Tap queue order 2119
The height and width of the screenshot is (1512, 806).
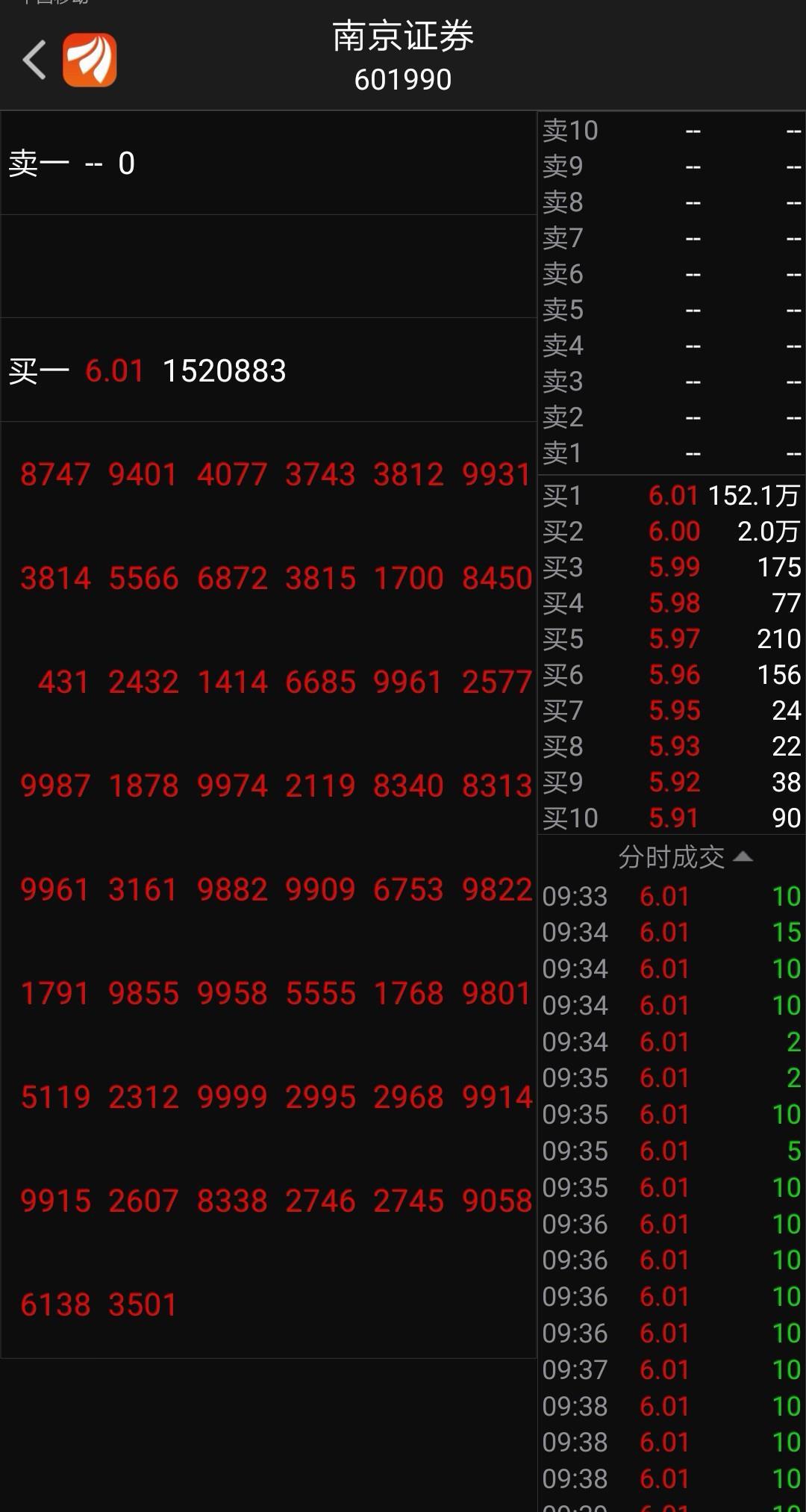click(320, 785)
